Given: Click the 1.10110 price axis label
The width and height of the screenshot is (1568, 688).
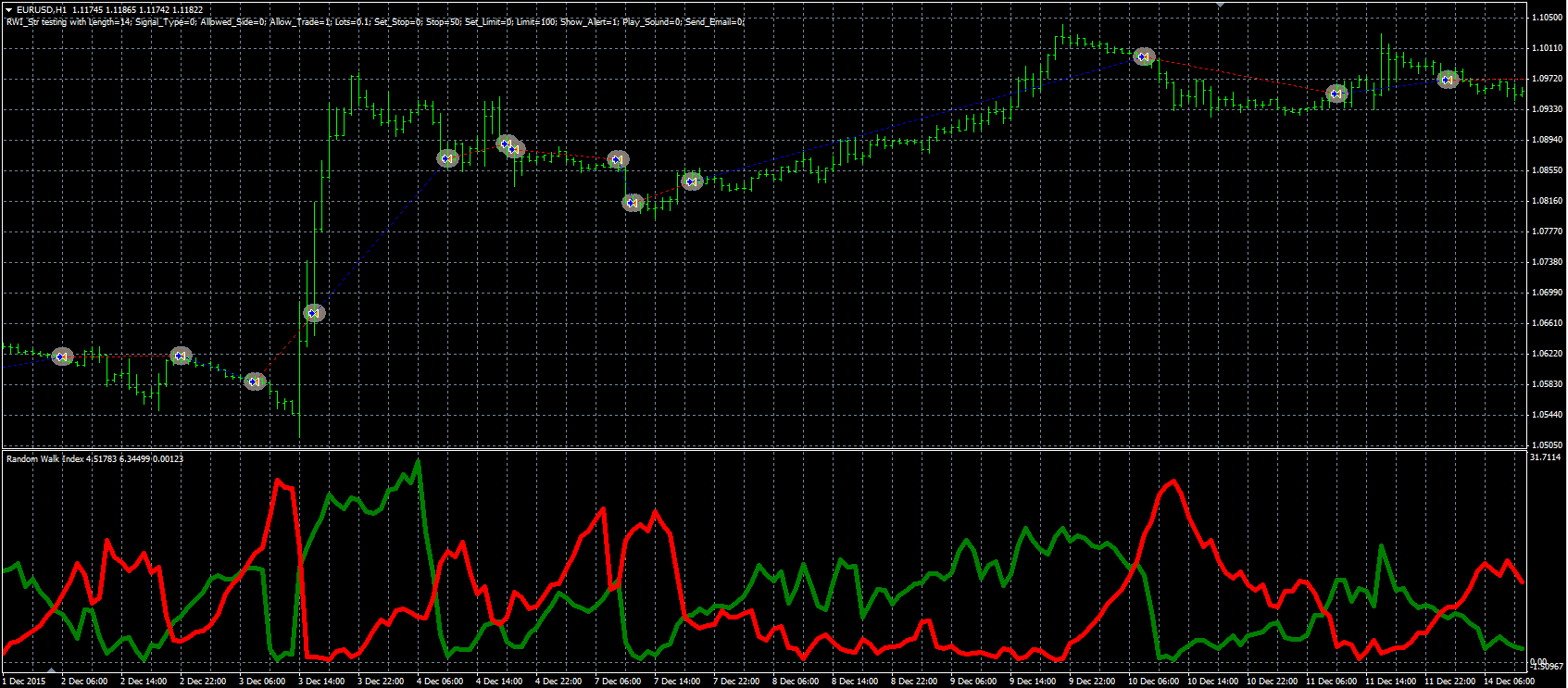Looking at the screenshot, I should point(1547,48).
